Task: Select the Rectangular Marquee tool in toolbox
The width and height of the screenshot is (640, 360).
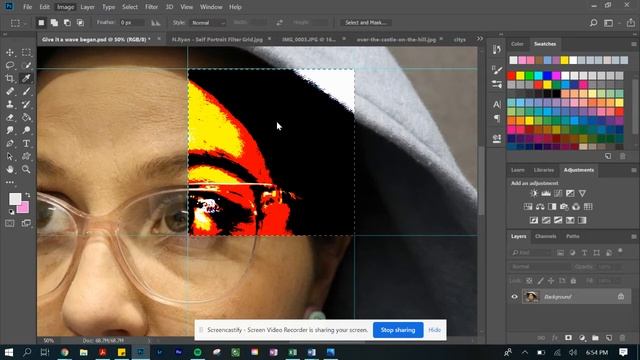Action: [26, 53]
